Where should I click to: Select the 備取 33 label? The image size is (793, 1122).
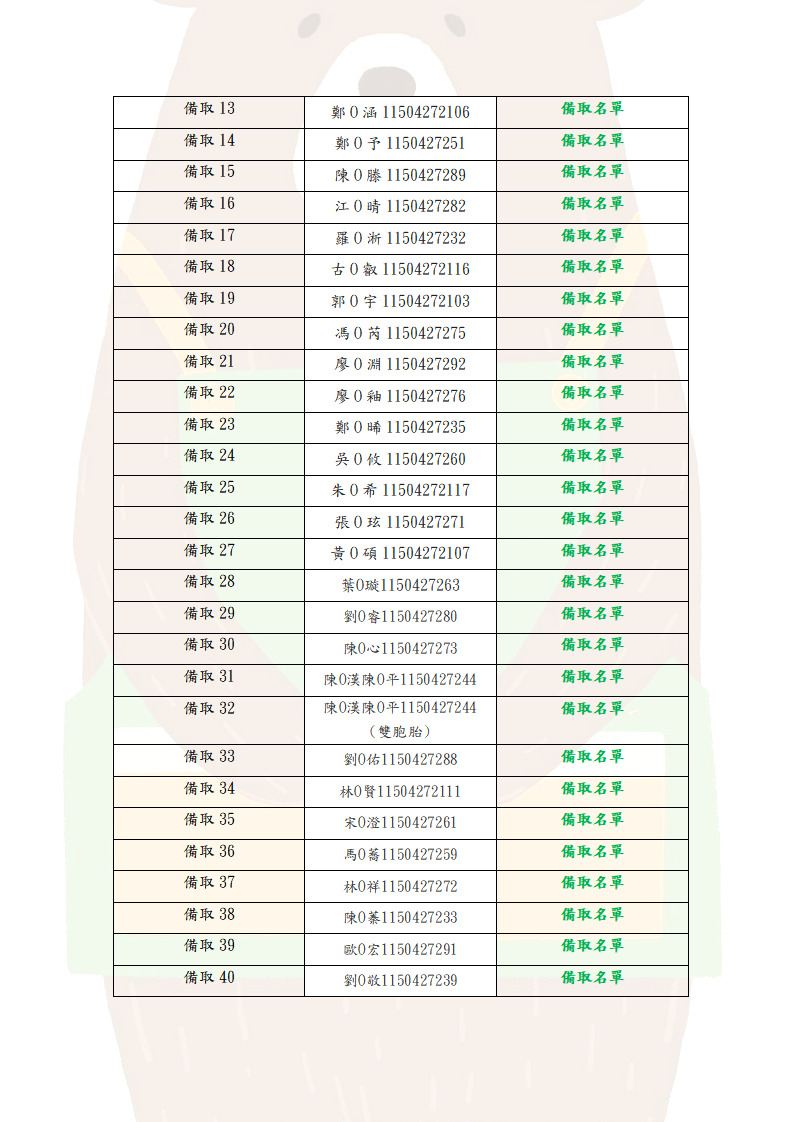(x=209, y=757)
